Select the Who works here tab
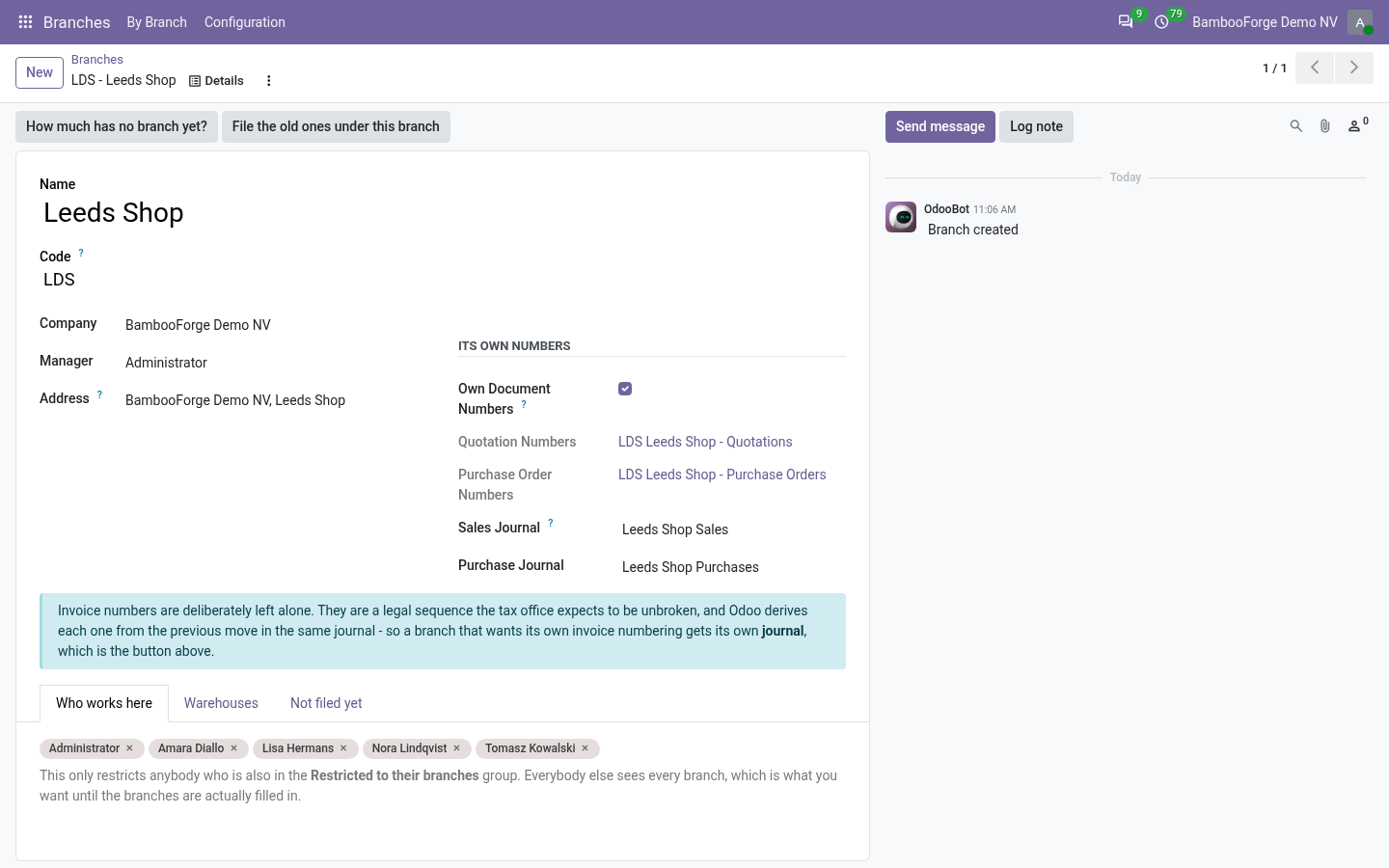 (x=104, y=703)
